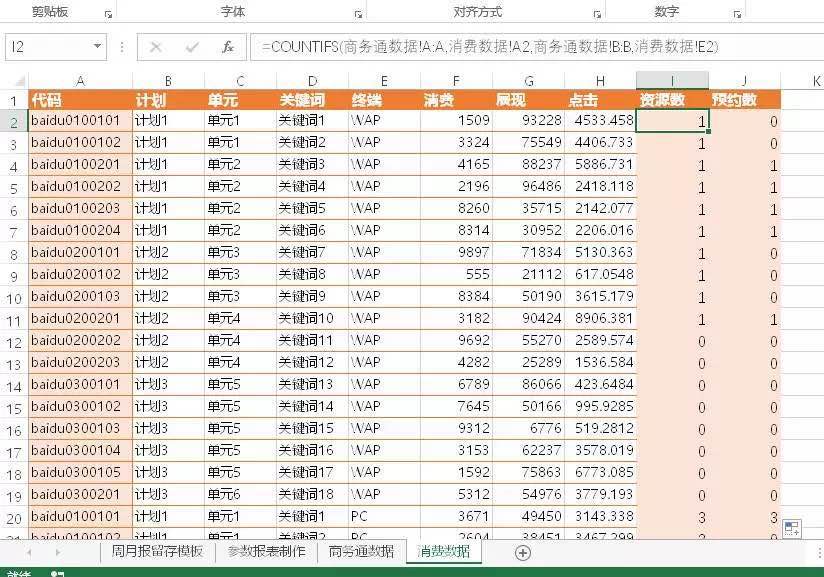Open the 参数报表制作 sheet tab
This screenshot has height=577, width=824.
click(267, 552)
